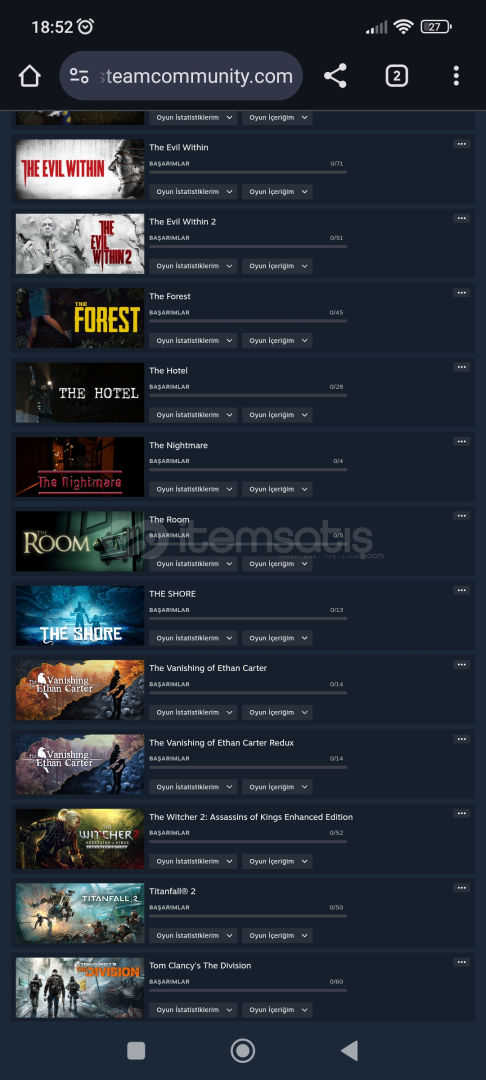Tap Tom Clancy's The Division banner image

[80, 988]
